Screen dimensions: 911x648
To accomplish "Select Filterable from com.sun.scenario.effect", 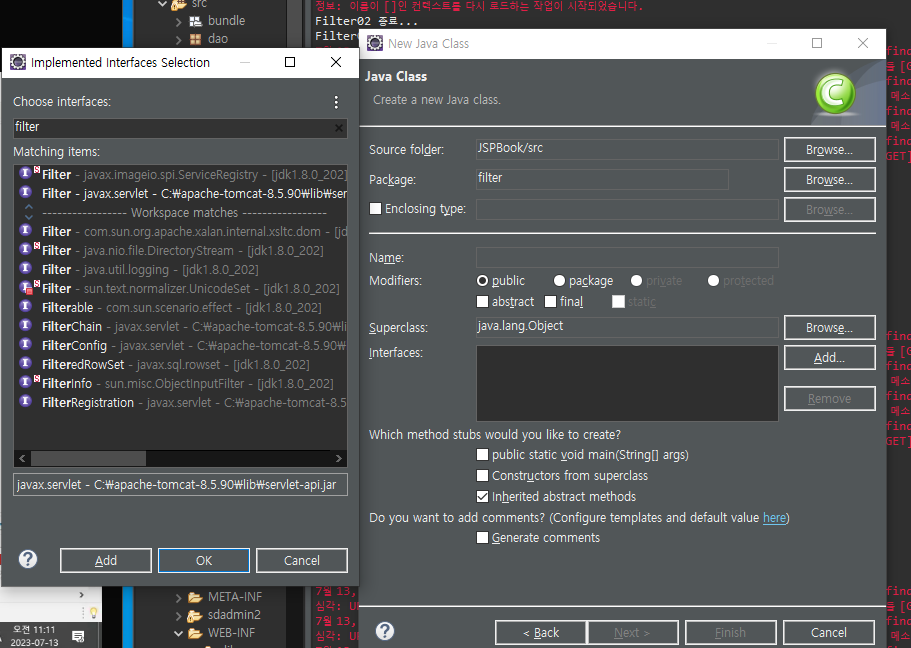I will click(x=180, y=307).
